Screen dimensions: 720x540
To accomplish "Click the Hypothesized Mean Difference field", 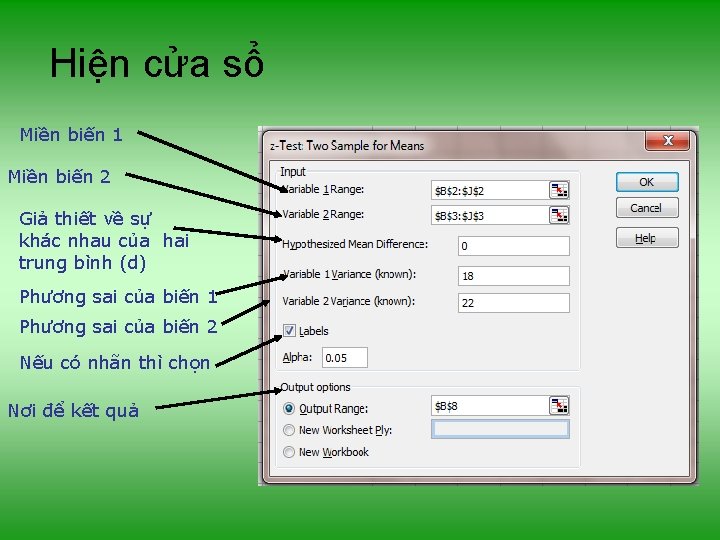I will pyautogui.click(x=514, y=246).
